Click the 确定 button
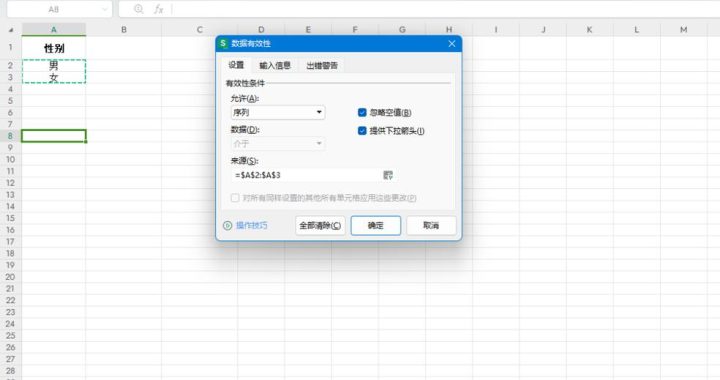The image size is (720, 380). (x=376, y=225)
